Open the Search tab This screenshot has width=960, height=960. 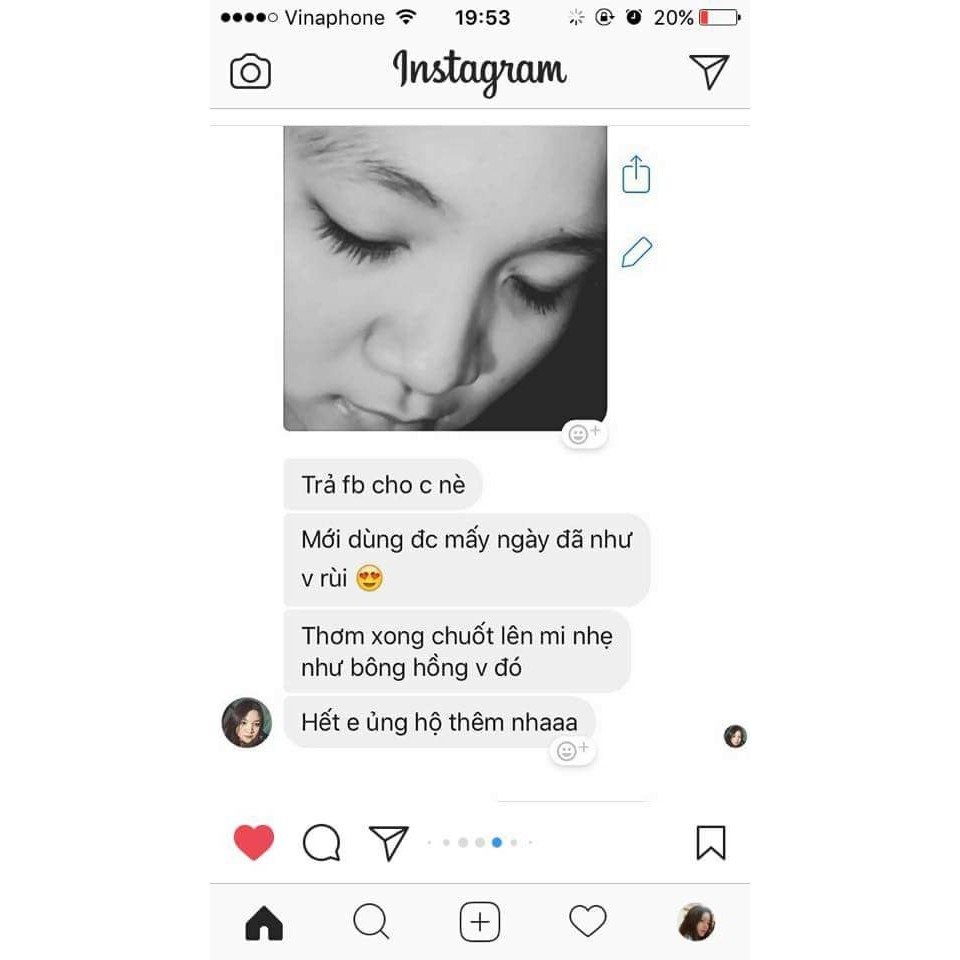371,921
